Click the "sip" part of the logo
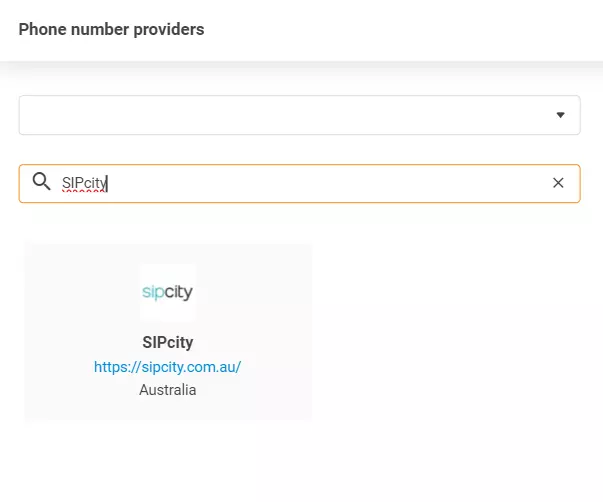The image size is (603, 502). (x=153, y=293)
